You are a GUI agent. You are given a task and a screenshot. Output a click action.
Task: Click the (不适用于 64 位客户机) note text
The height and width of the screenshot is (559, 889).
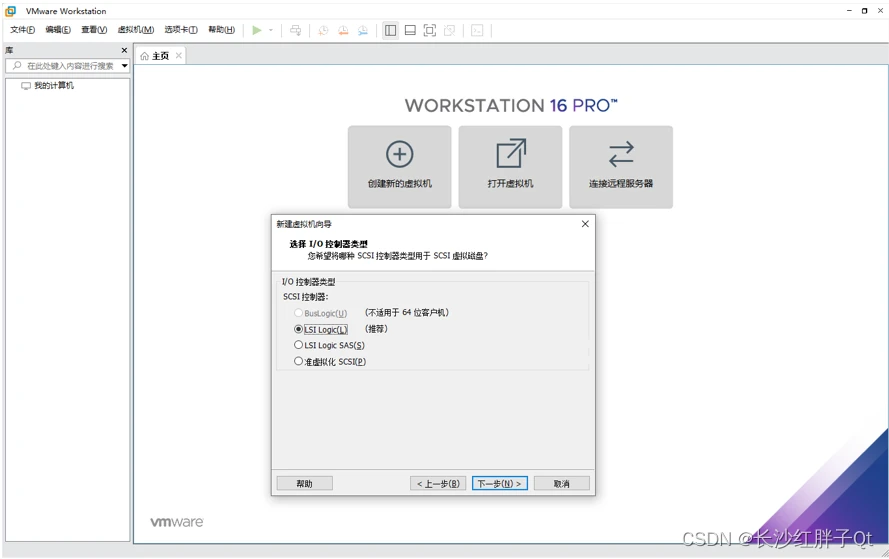407,312
